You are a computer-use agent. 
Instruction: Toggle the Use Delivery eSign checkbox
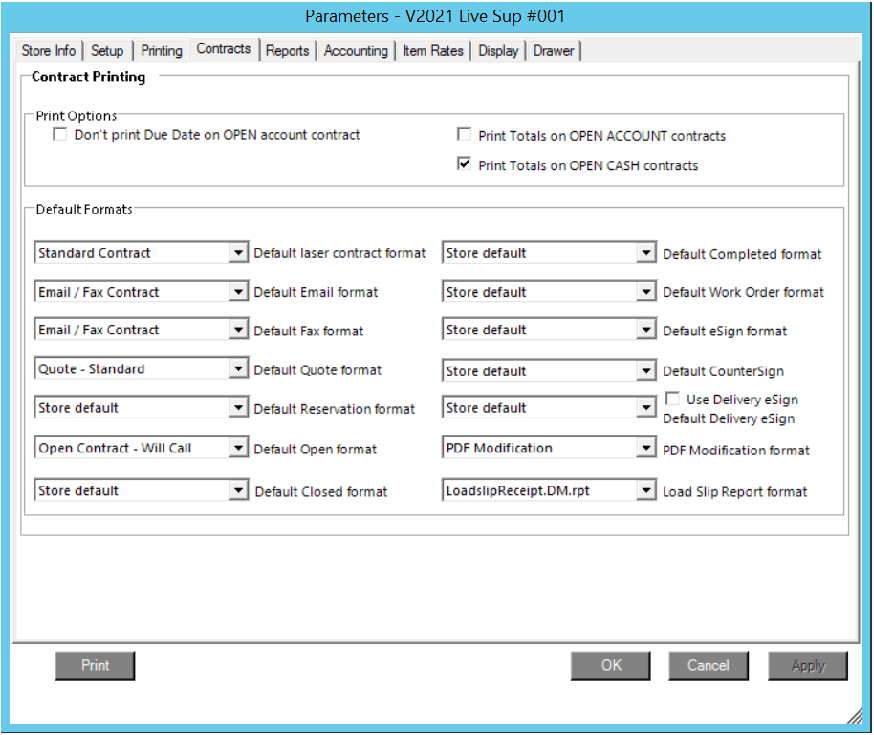(673, 399)
